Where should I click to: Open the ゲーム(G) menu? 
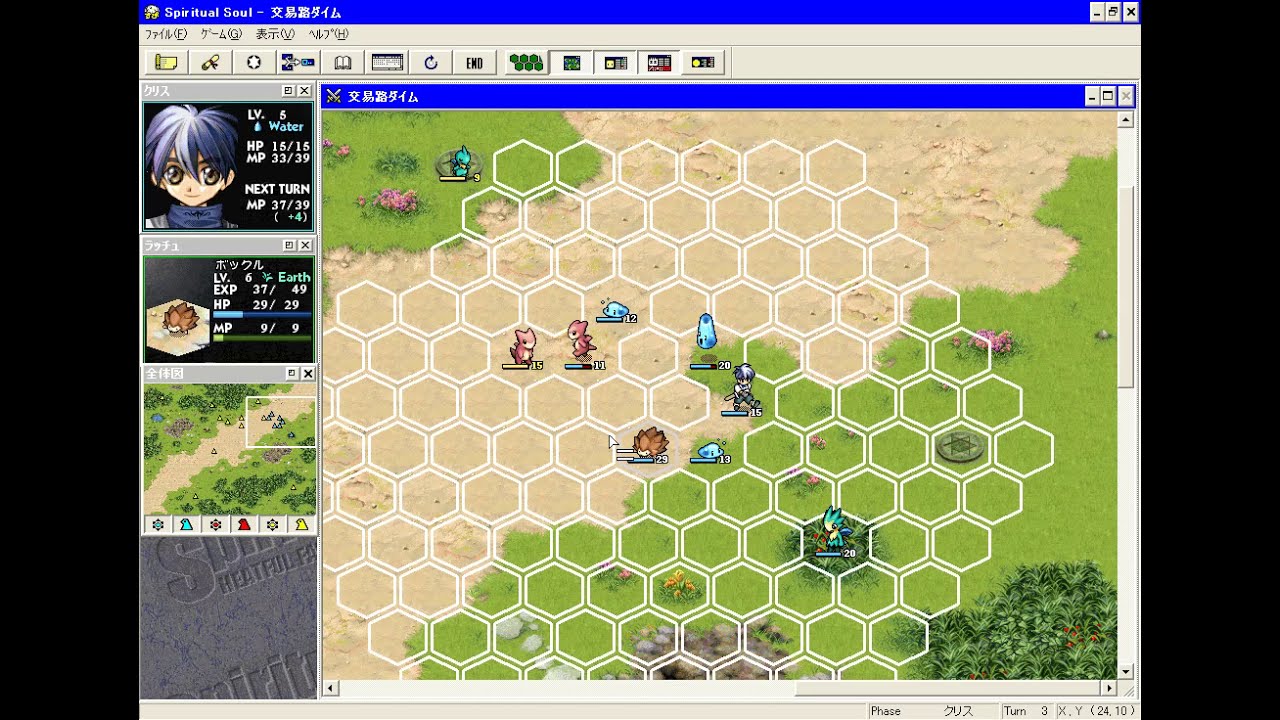point(221,34)
